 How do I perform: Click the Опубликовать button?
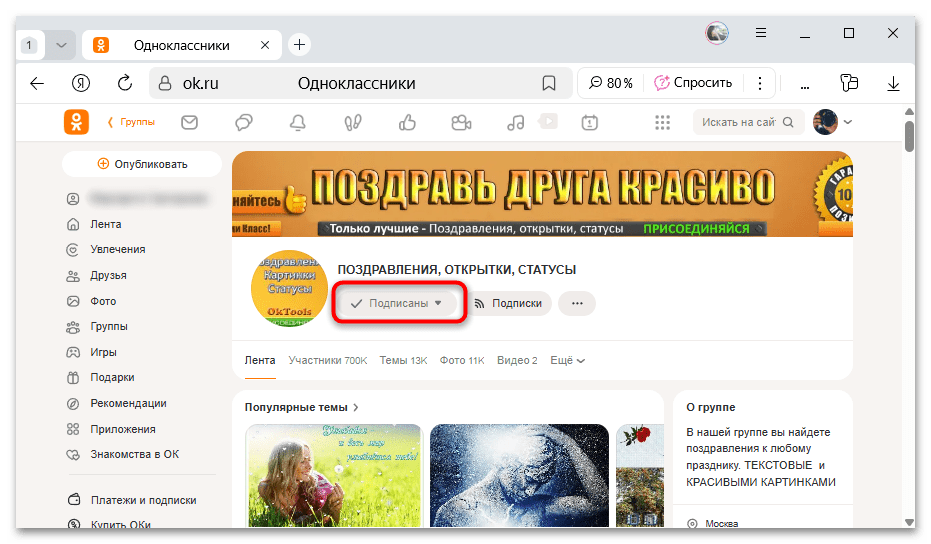coord(142,164)
